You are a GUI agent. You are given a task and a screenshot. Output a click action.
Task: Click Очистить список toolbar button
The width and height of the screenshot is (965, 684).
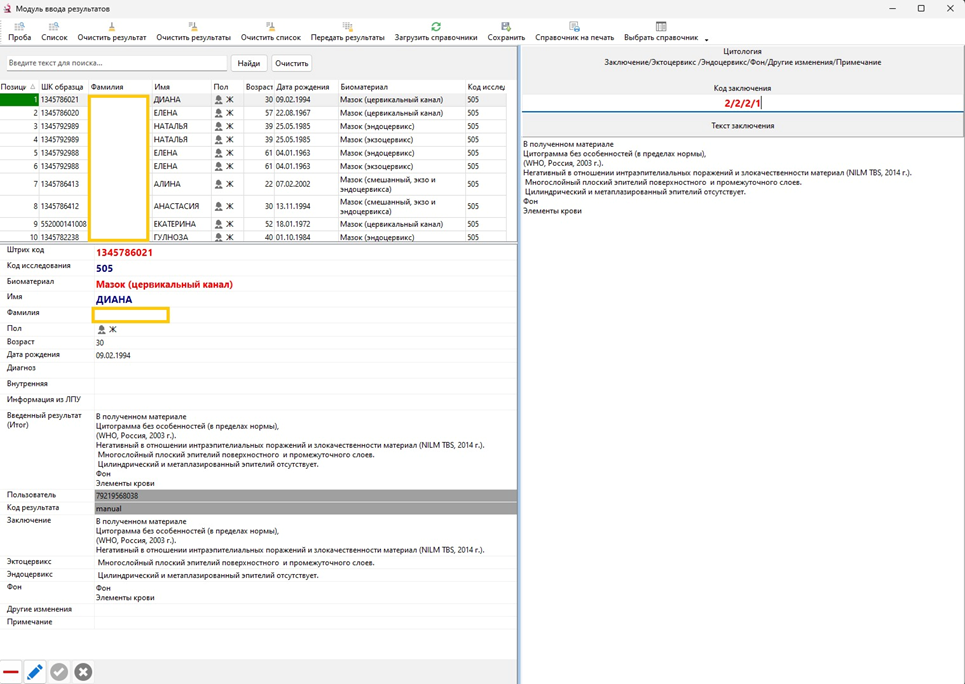pyautogui.click(x=271, y=32)
